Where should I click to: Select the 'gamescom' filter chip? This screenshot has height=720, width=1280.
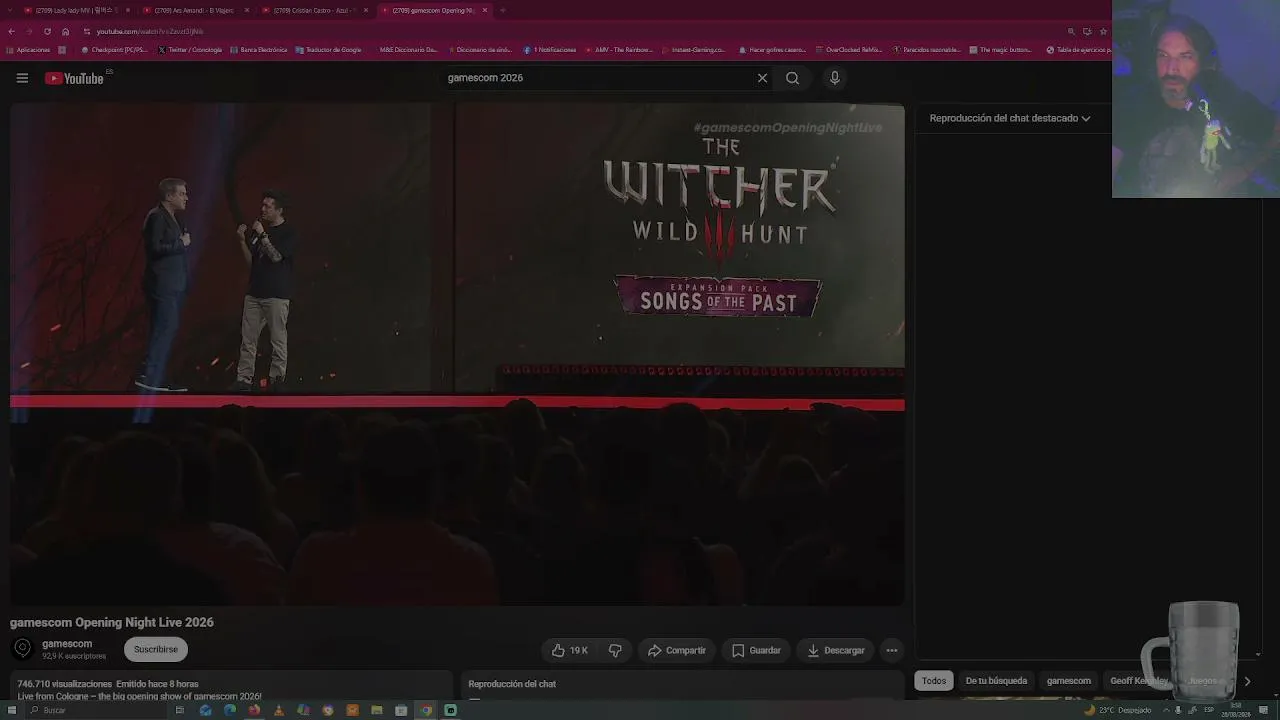click(x=1069, y=681)
